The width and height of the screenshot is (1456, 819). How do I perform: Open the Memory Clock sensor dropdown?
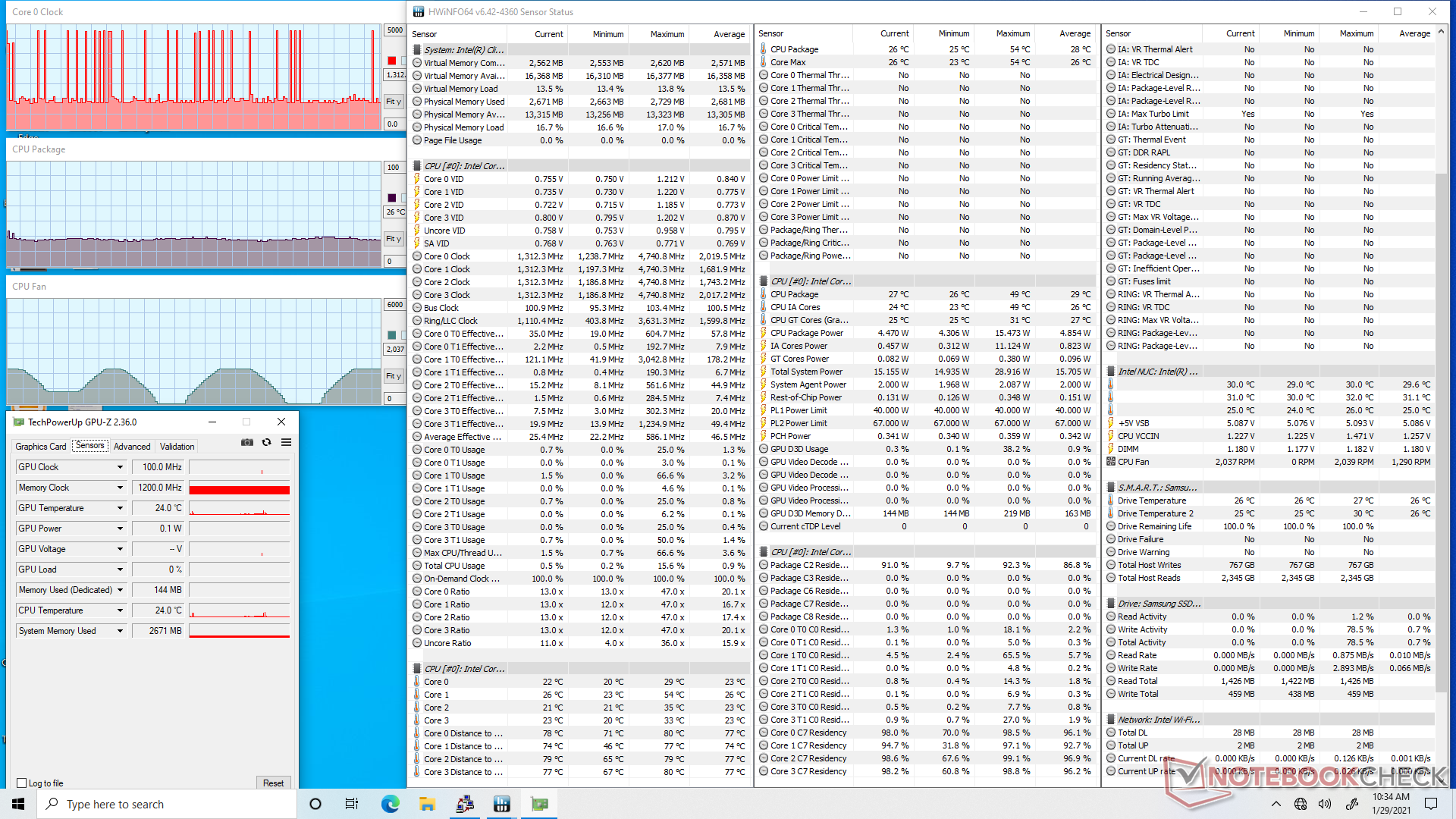pyautogui.click(x=120, y=488)
